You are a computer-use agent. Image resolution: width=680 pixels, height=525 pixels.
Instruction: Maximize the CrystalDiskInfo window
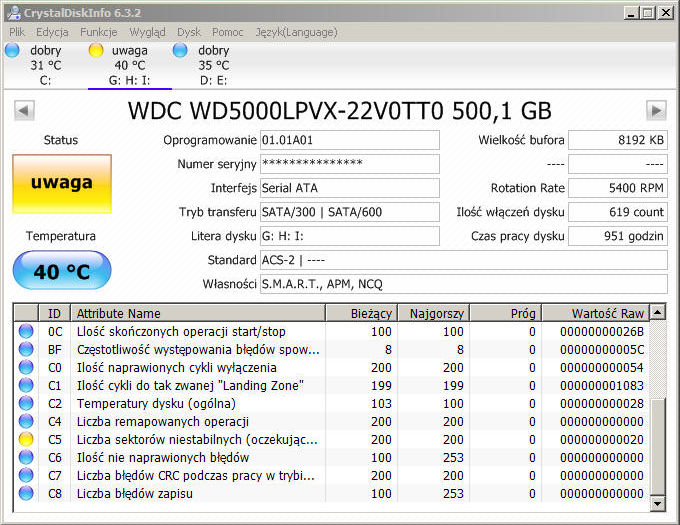tap(647, 13)
